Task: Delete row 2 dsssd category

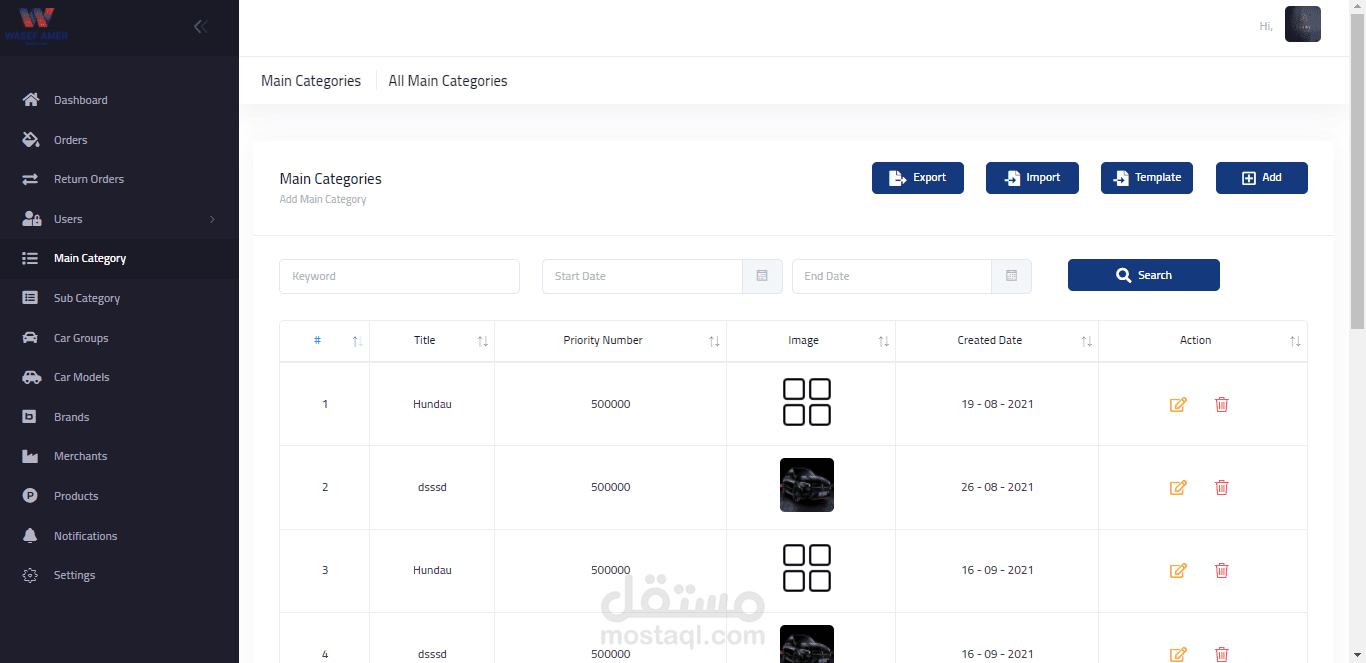Action: (x=1221, y=487)
